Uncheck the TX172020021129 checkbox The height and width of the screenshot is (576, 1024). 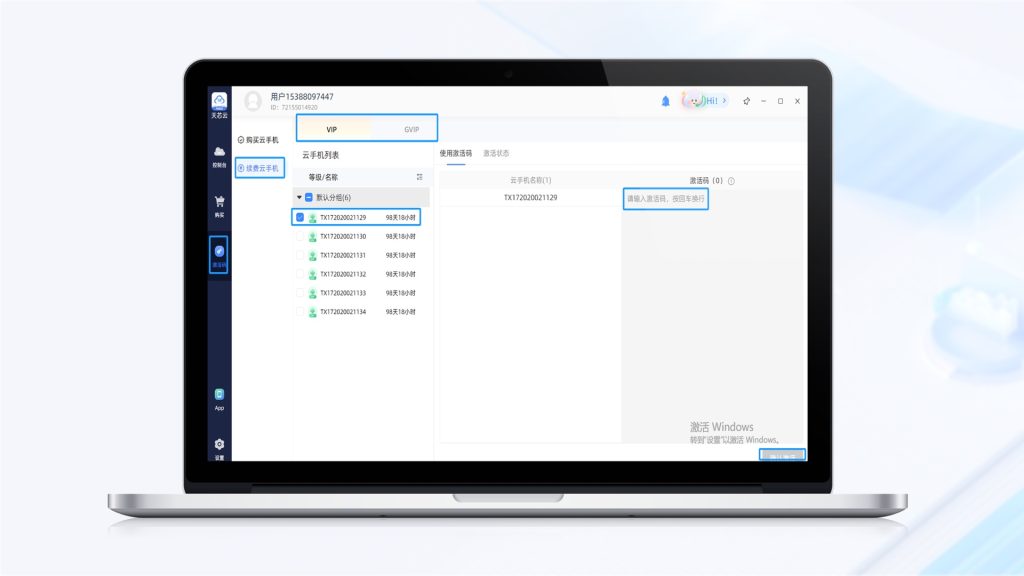click(300, 217)
